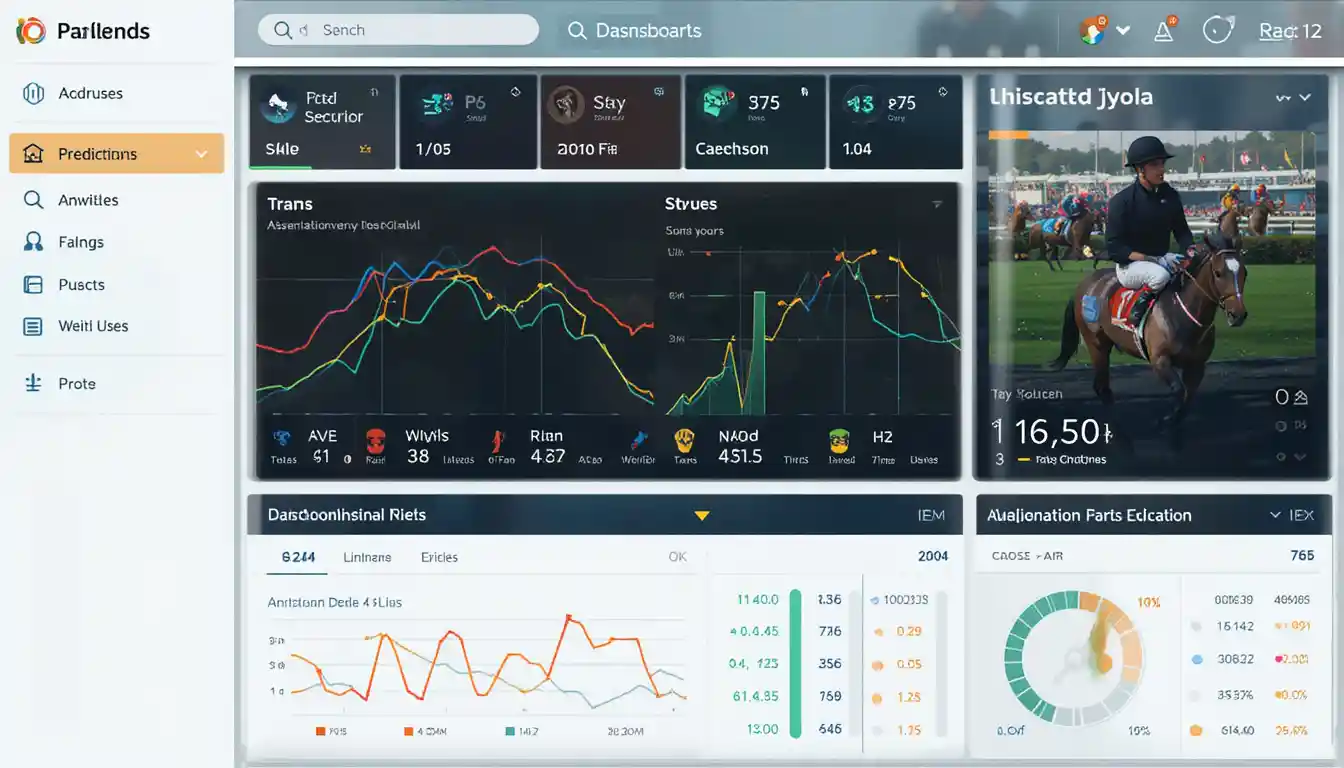This screenshot has height=768, width=1344.
Task: Click the Anwitles magnifier icon
Action: [33, 200]
